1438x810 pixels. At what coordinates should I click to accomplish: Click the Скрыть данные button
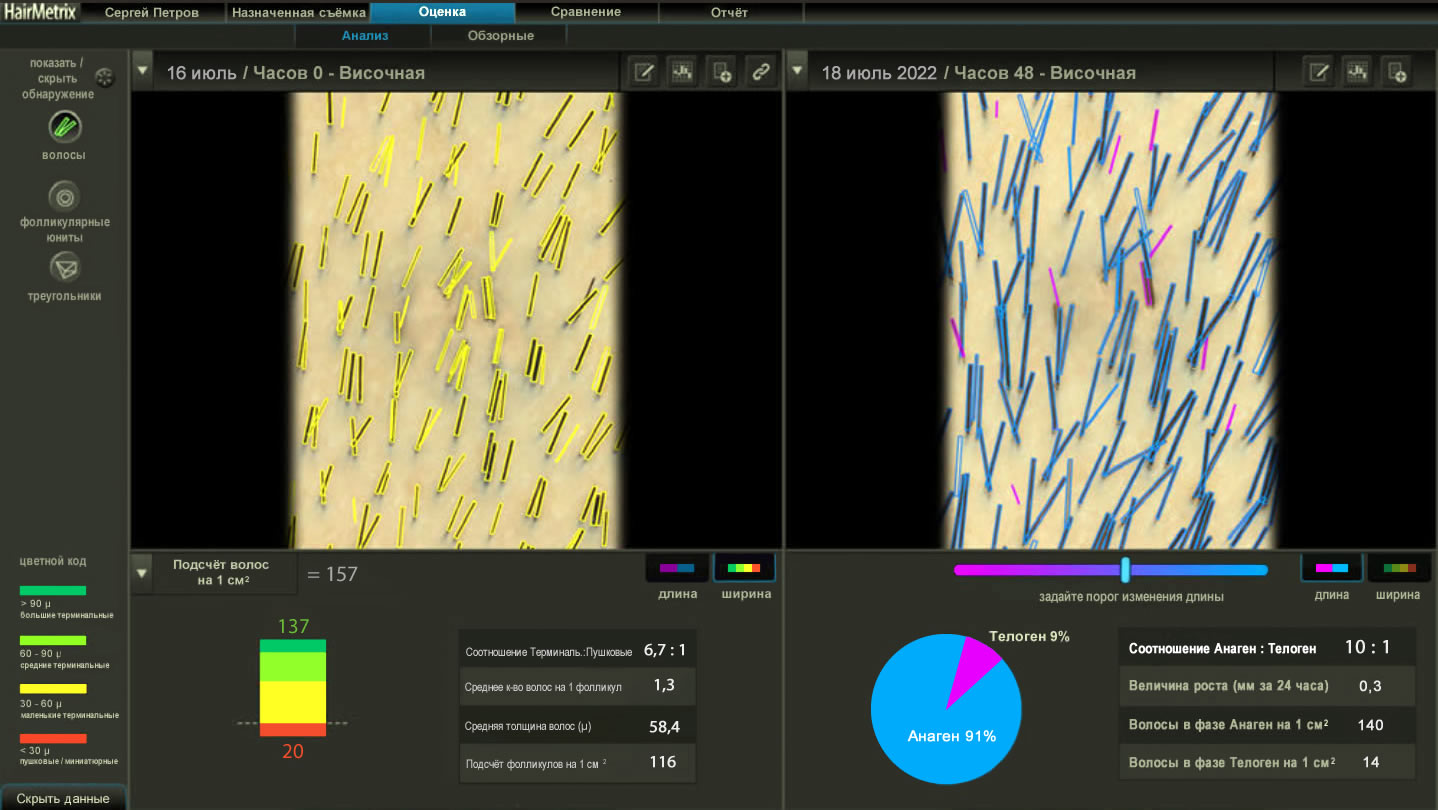point(63,798)
